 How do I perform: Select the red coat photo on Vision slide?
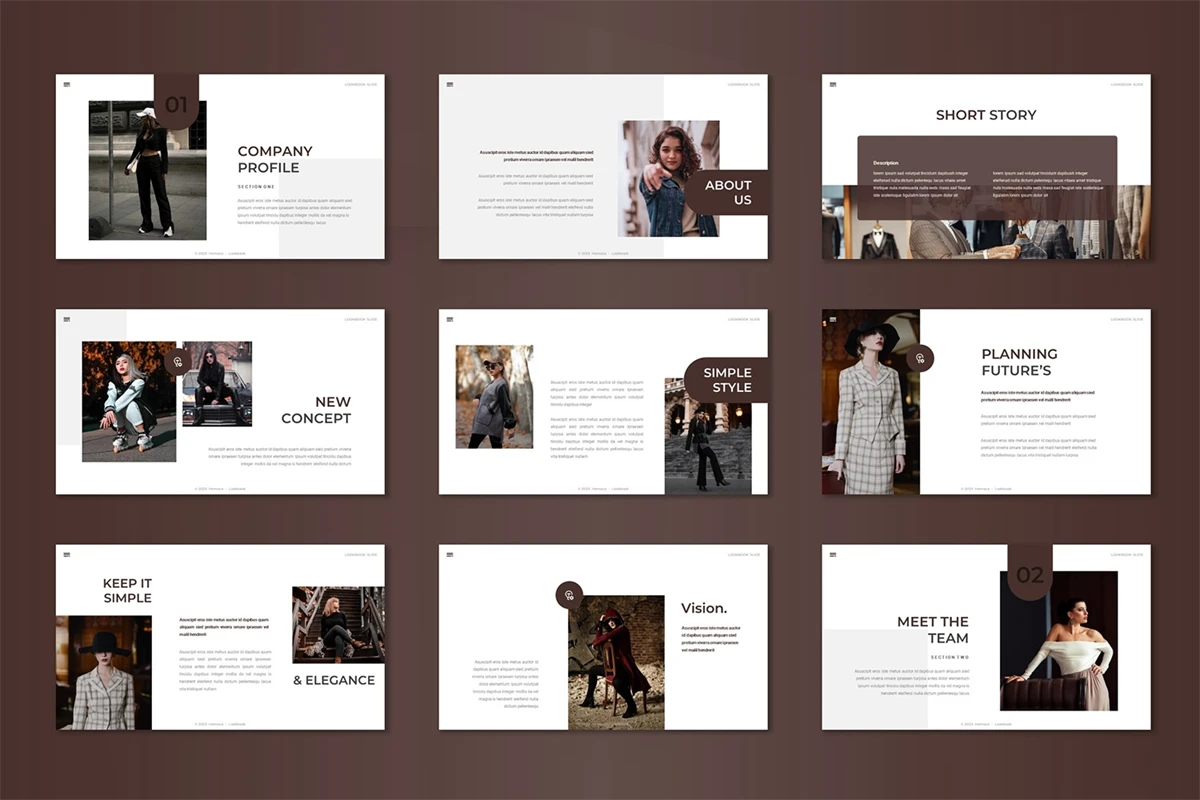616,662
